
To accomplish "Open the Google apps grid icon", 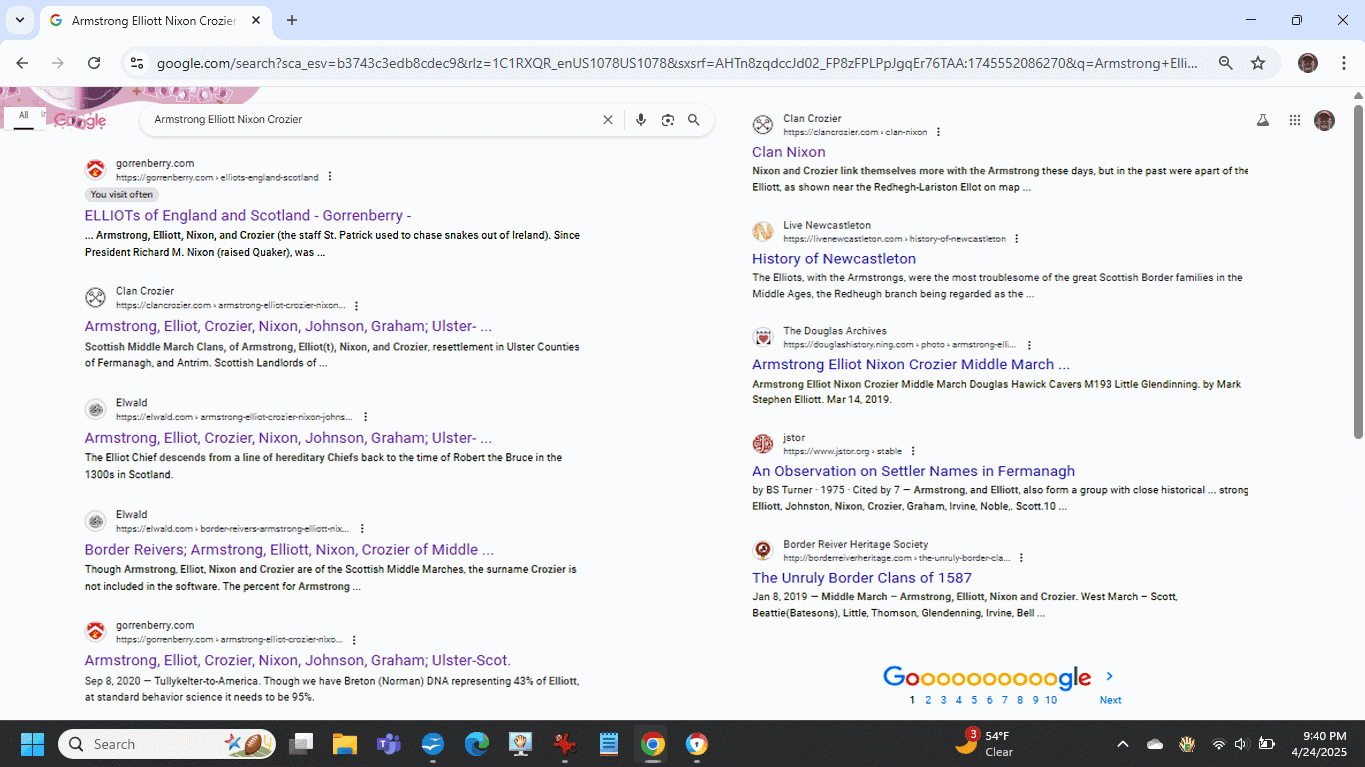I will [1295, 120].
